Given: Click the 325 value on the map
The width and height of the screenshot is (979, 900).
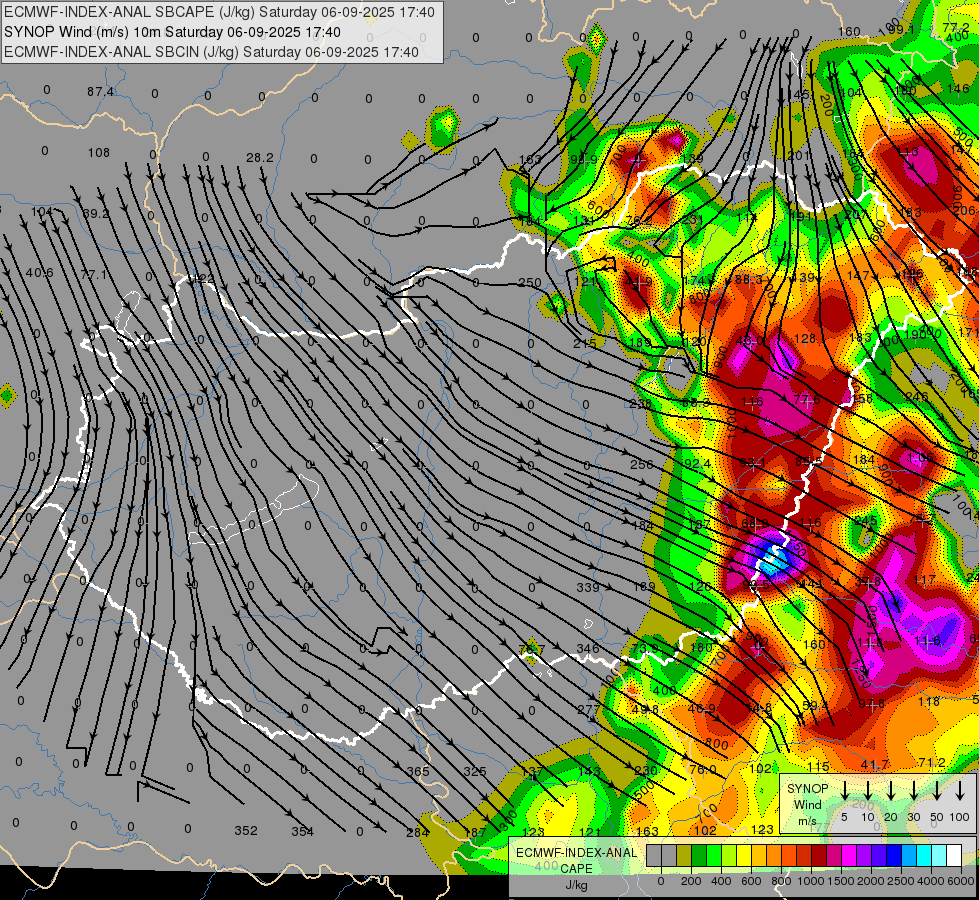Looking at the screenshot, I should point(475,771).
